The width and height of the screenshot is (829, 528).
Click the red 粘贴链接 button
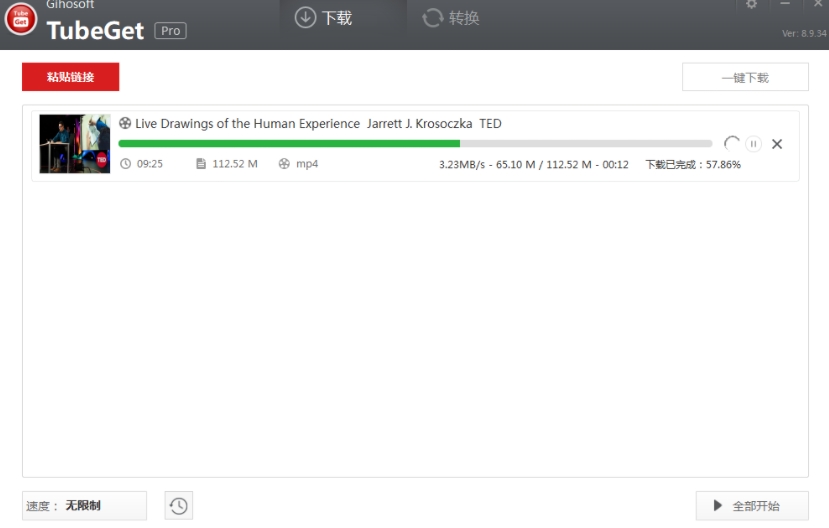70,77
